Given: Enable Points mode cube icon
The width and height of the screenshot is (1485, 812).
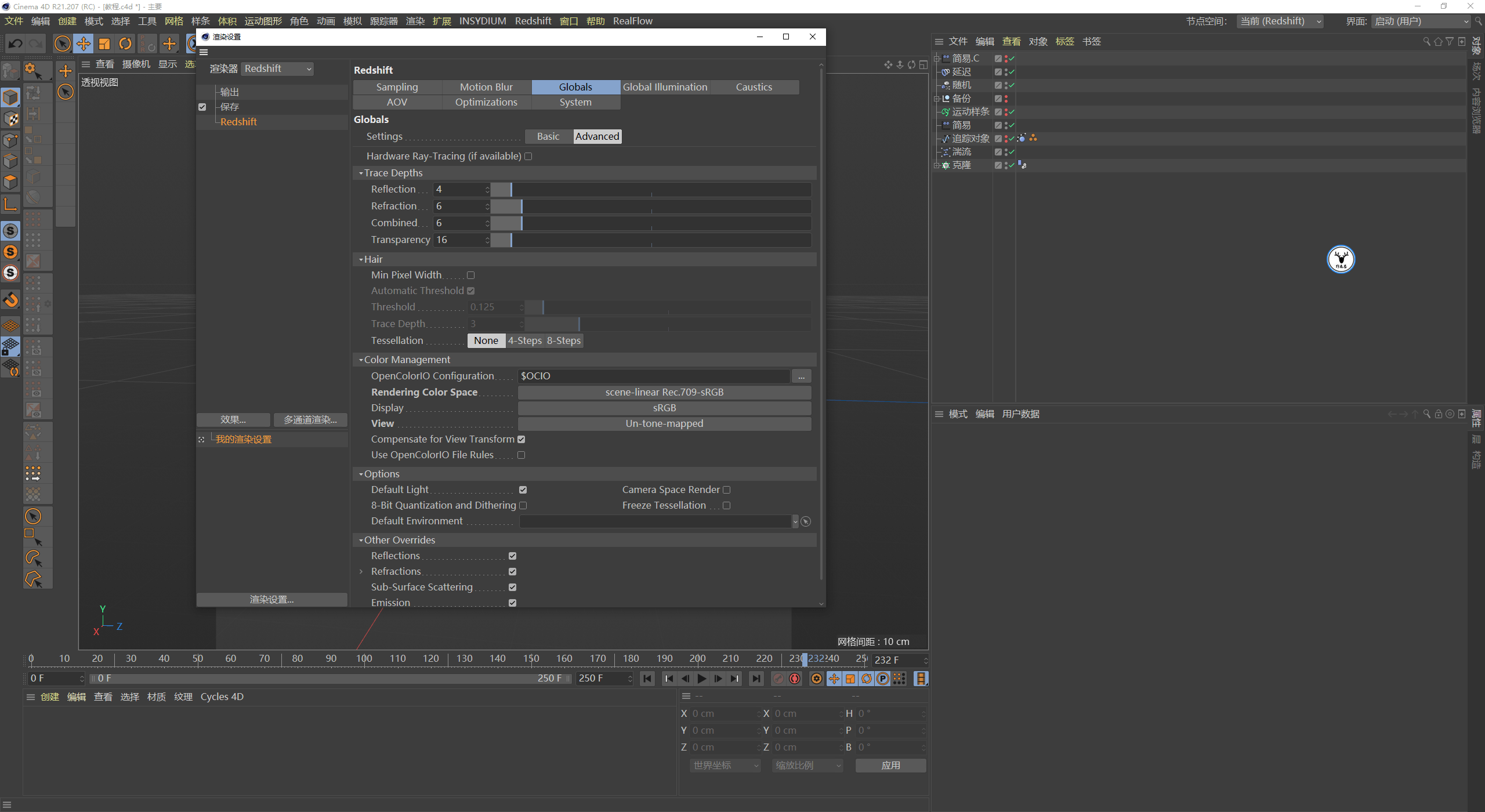Looking at the screenshot, I should [11, 140].
